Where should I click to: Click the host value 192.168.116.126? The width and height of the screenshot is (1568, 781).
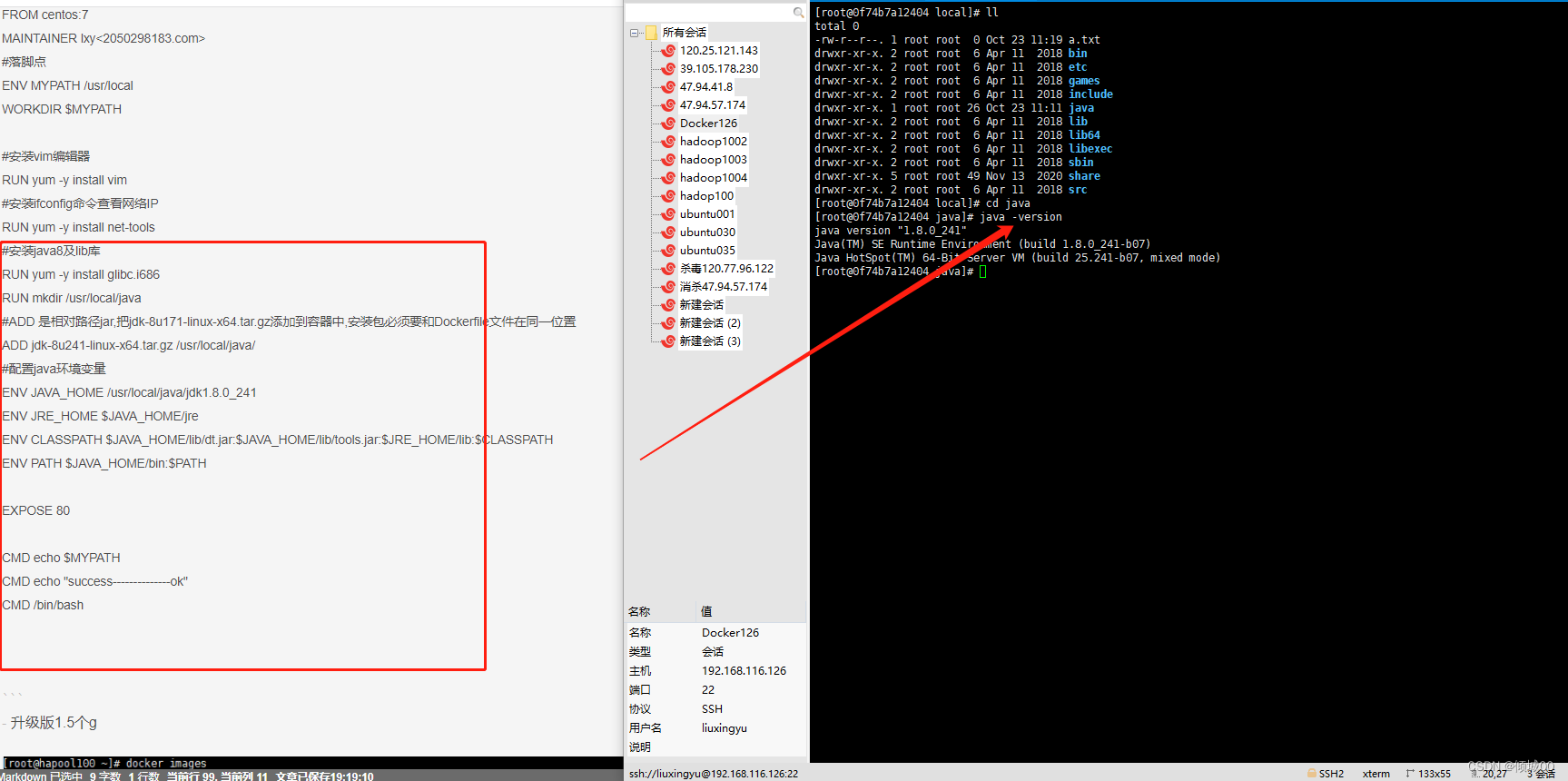pyautogui.click(x=744, y=671)
